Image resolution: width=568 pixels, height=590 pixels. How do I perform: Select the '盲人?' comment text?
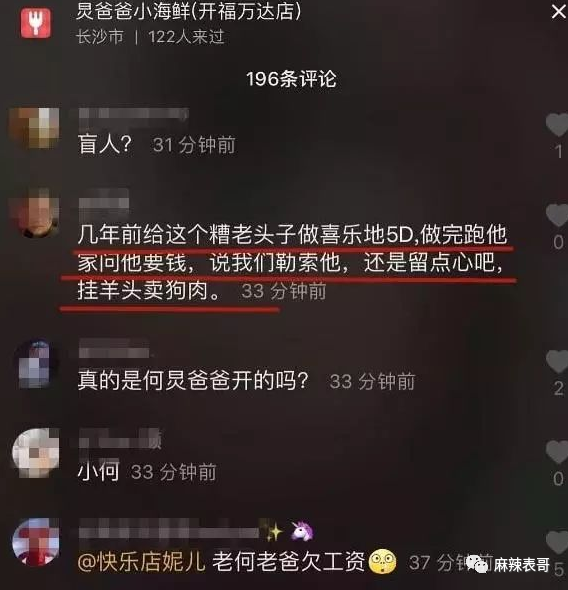[105, 144]
